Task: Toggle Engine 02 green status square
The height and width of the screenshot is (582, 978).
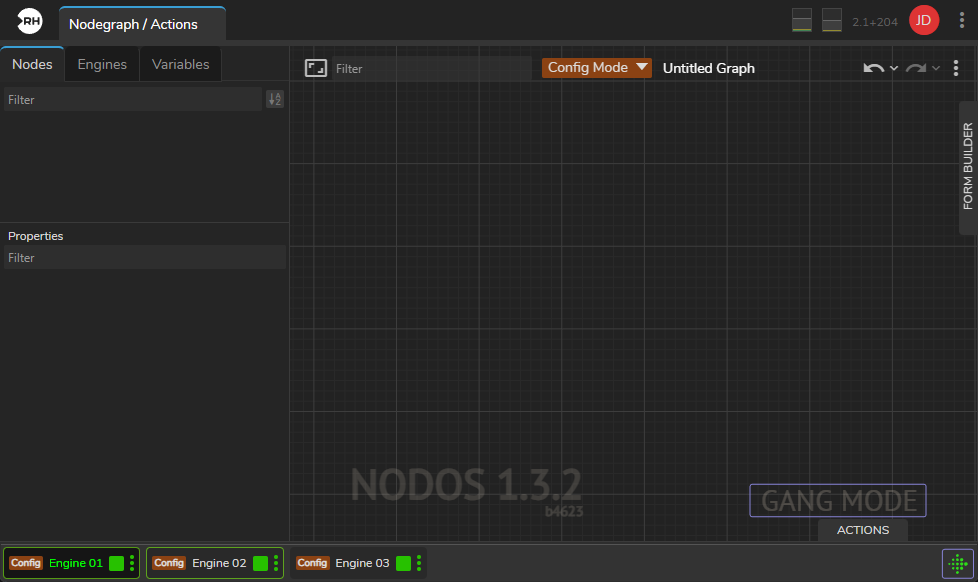Action: pos(260,563)
